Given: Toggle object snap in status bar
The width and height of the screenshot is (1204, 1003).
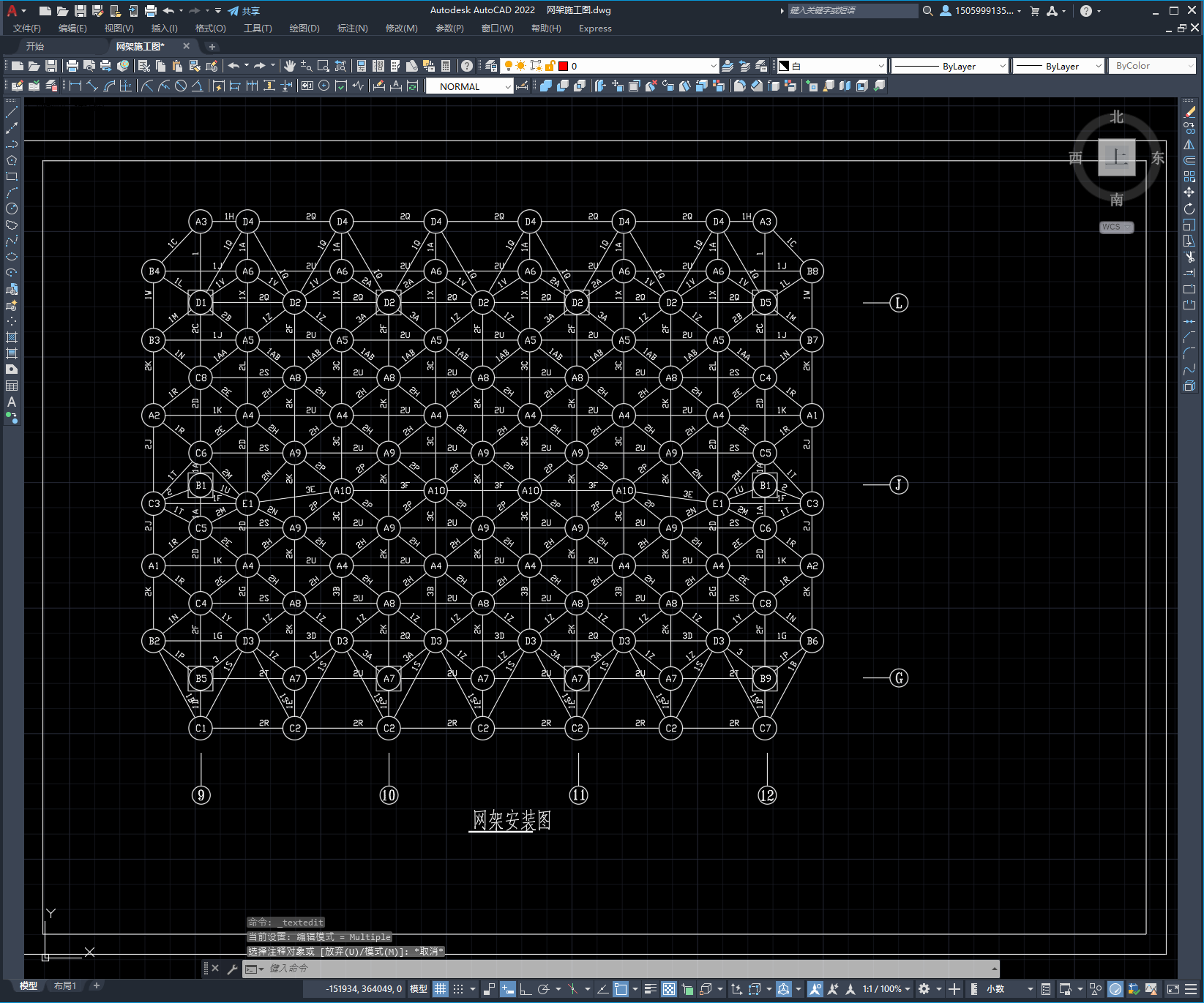Looking at the screenshot, I should point(621,989).
